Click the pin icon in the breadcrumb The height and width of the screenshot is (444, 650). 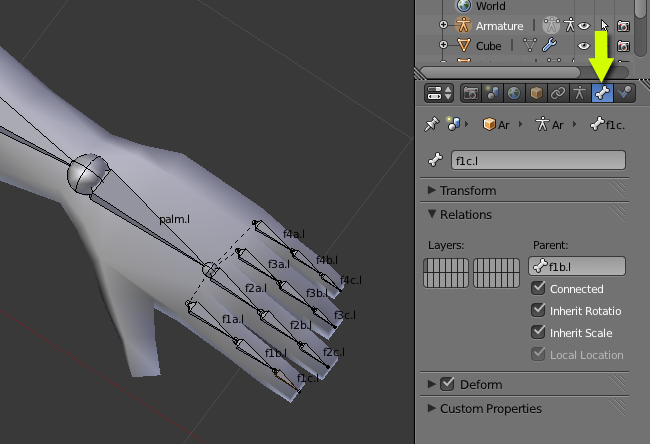click(x=432, y=124)
